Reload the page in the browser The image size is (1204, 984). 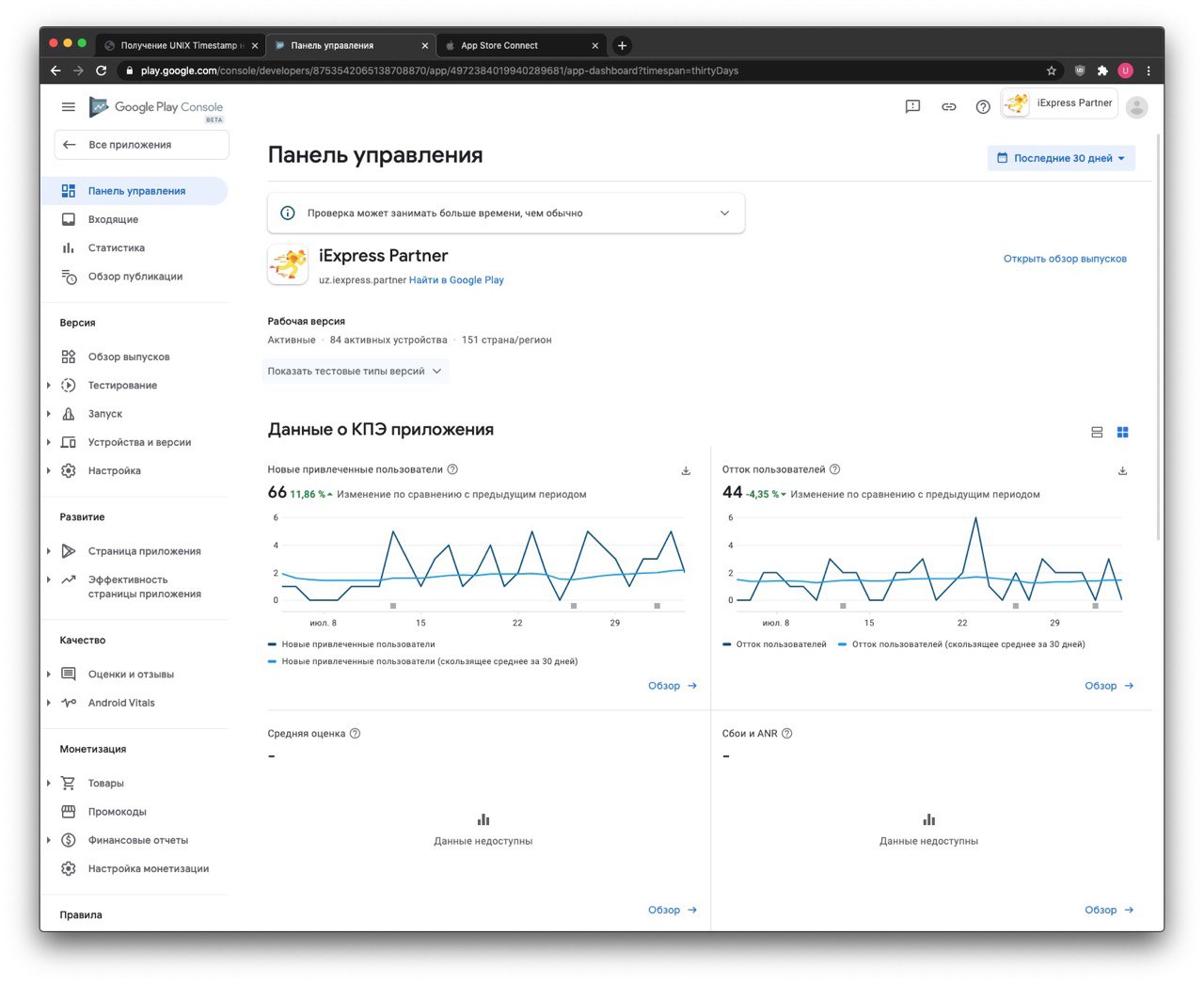pyautogui.click(x=102, y=71)
